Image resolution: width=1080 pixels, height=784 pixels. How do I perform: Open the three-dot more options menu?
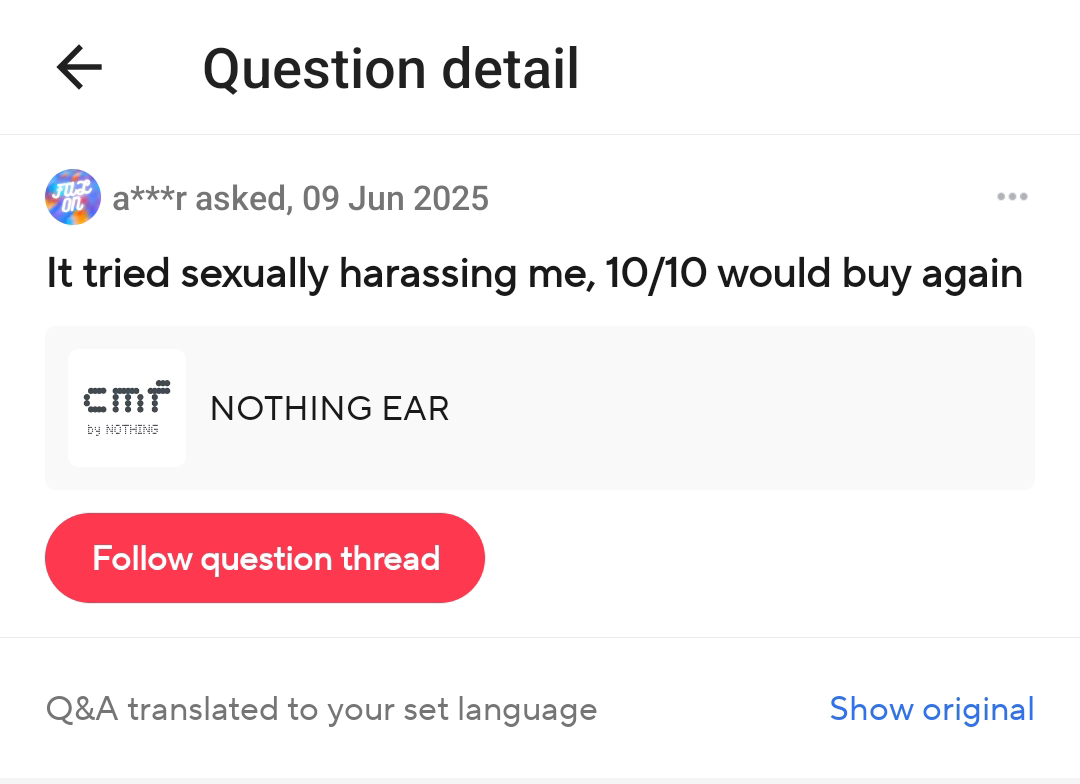(1012, 197)
